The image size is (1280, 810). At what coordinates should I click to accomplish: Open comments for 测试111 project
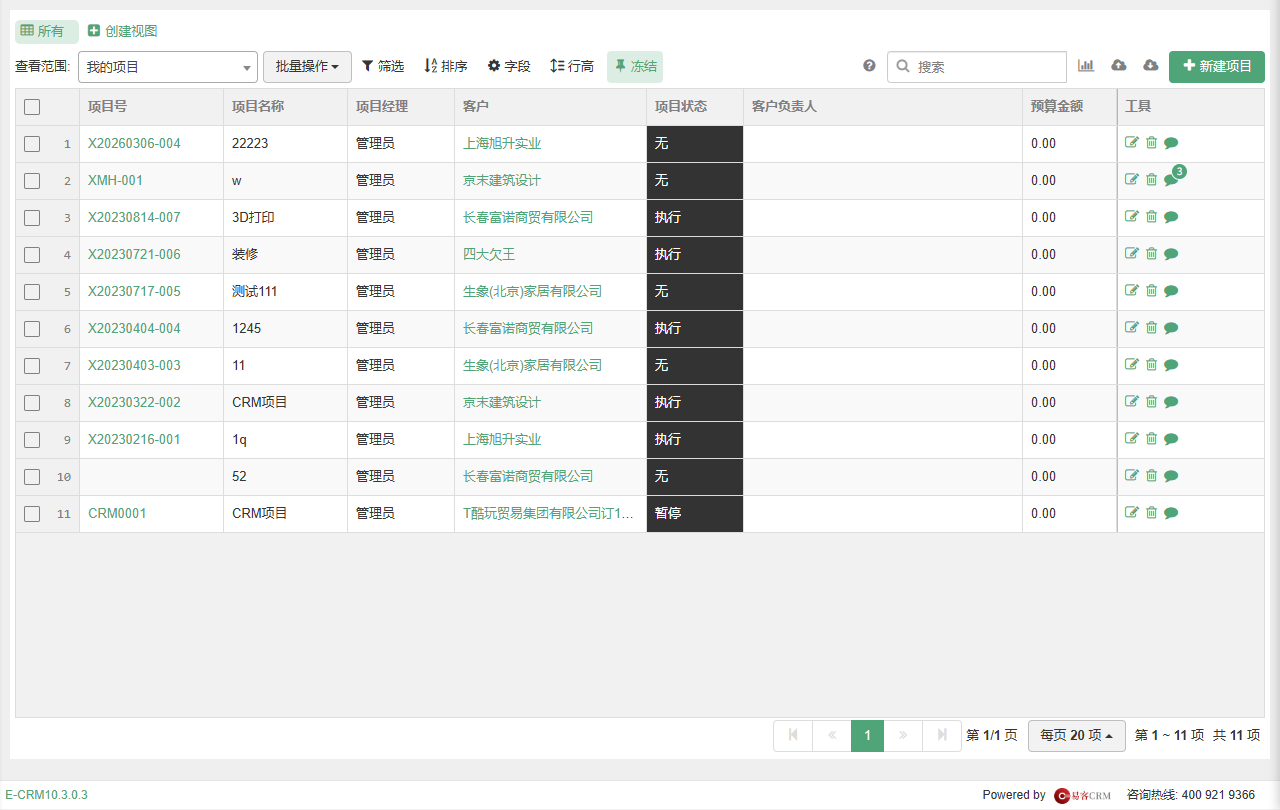[1171, 291]
